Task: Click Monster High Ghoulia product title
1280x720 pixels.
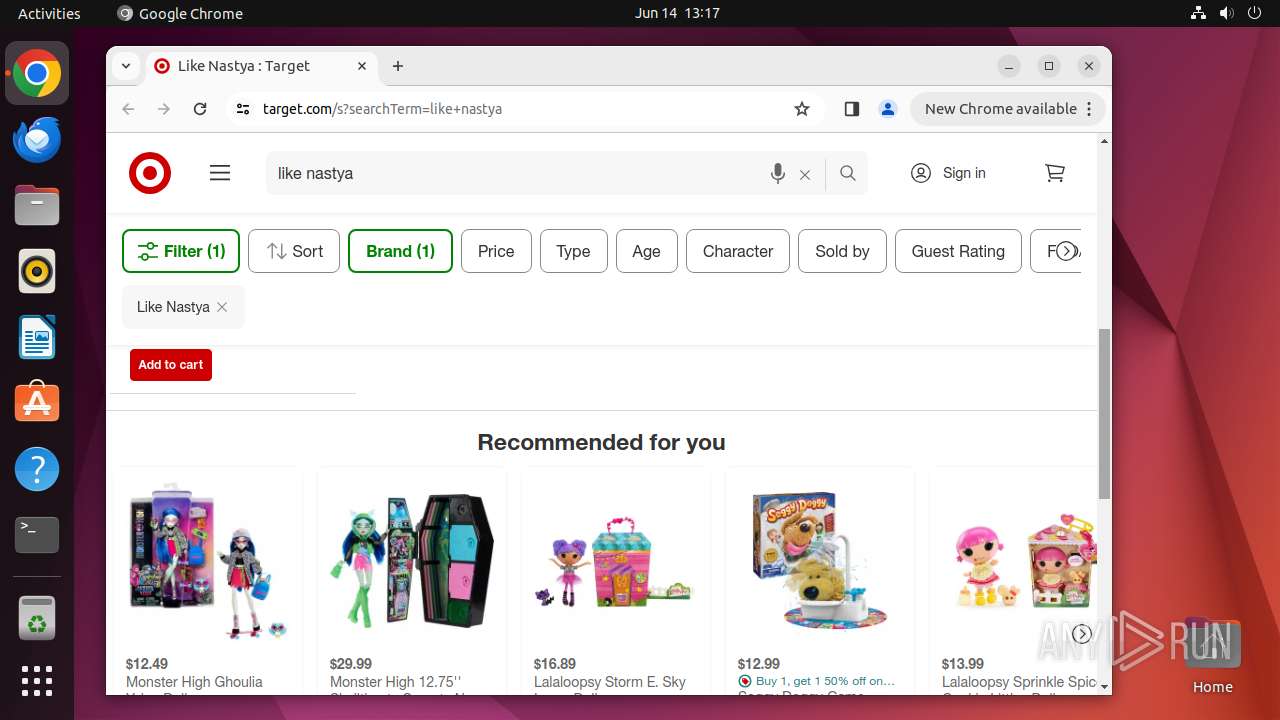Action: point(194,683)
